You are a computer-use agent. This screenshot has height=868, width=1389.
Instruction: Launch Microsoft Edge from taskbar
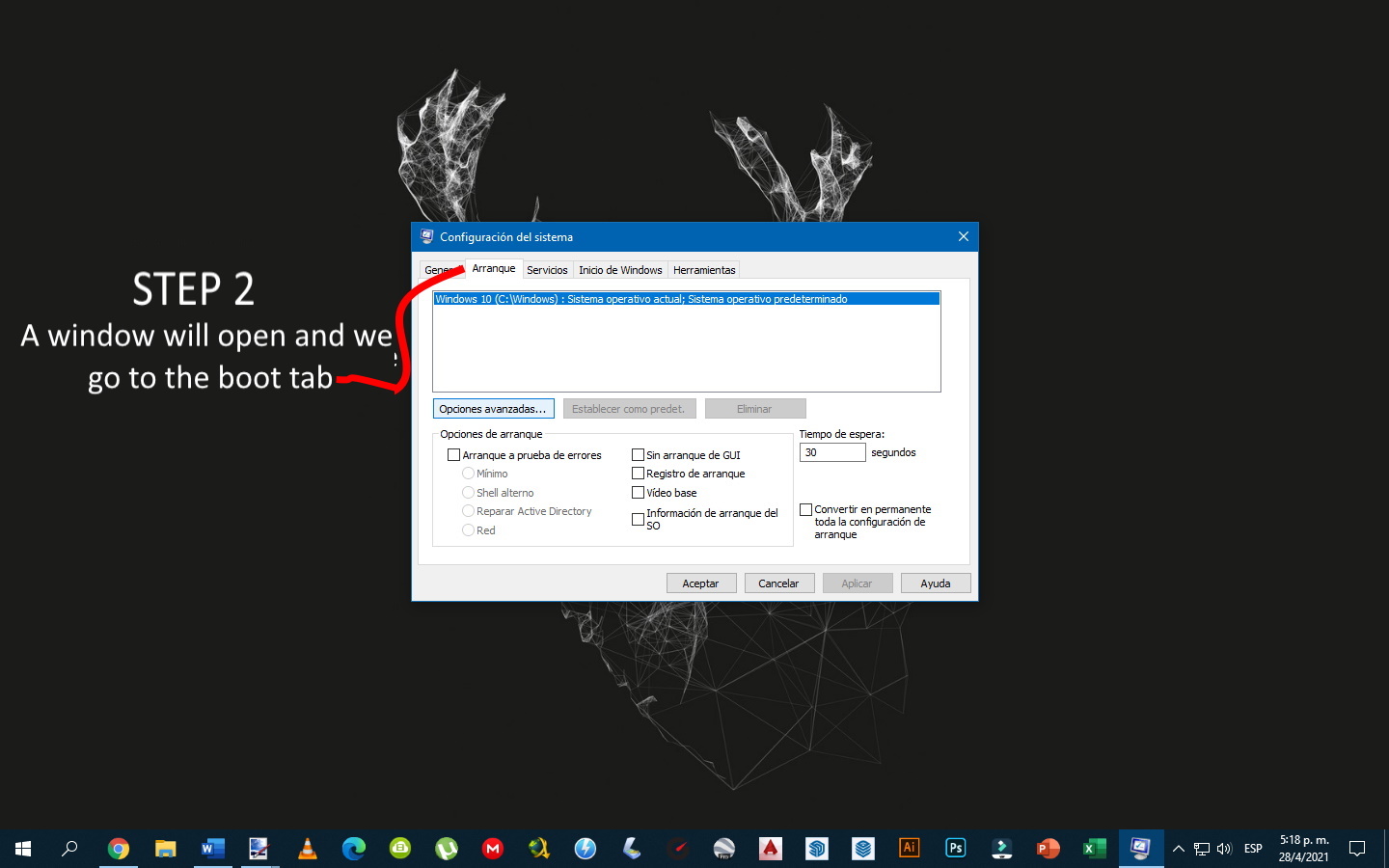(x=353, y=849)
